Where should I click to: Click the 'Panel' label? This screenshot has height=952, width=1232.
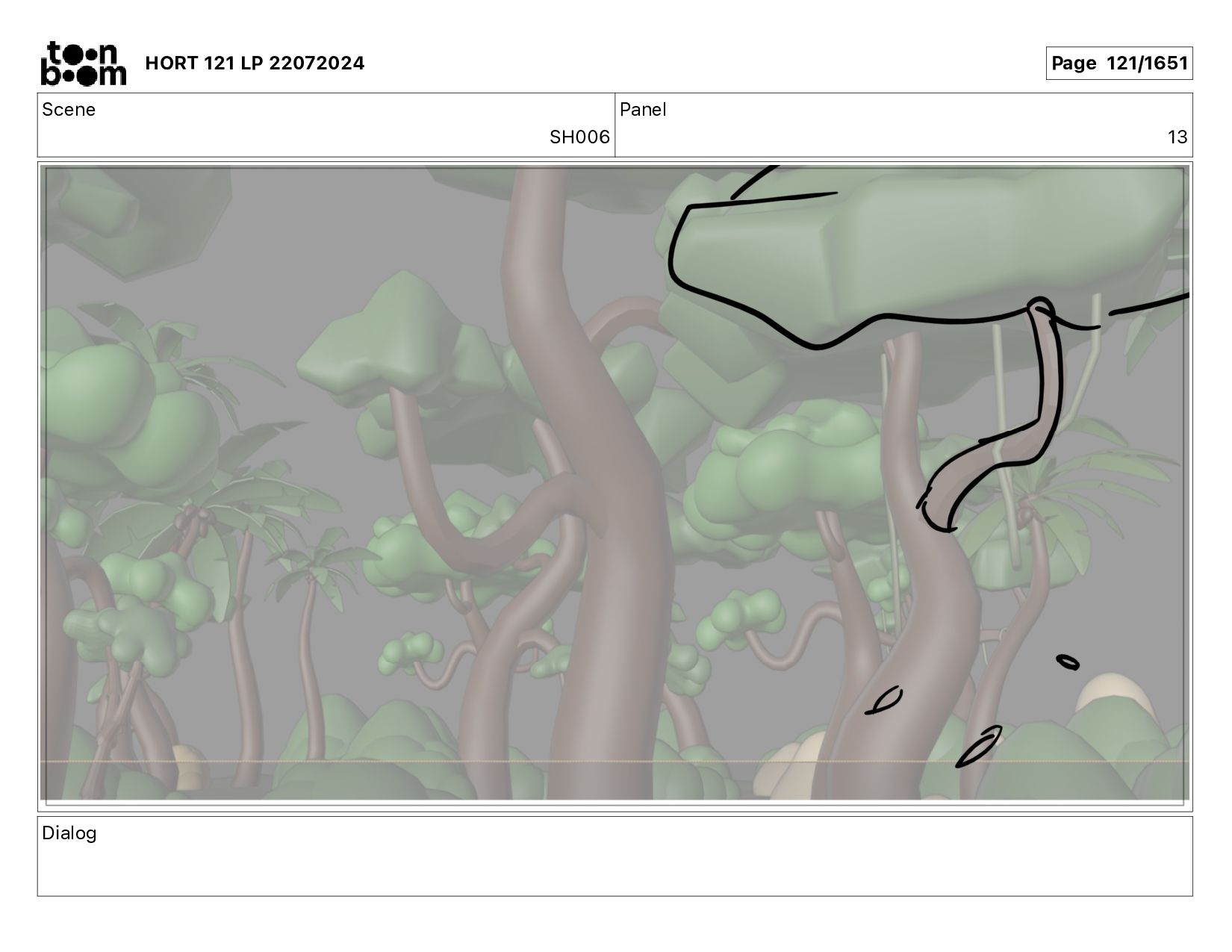click(x=643, y=110)
